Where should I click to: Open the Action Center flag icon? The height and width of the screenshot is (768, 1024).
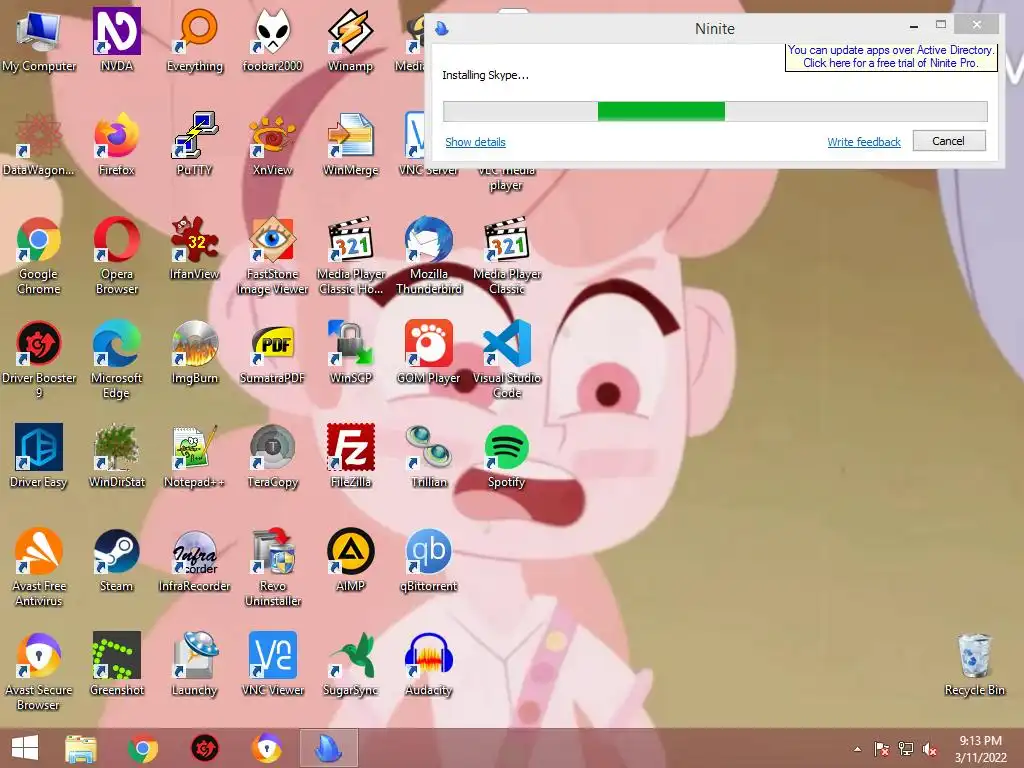[x=881, y=749]
